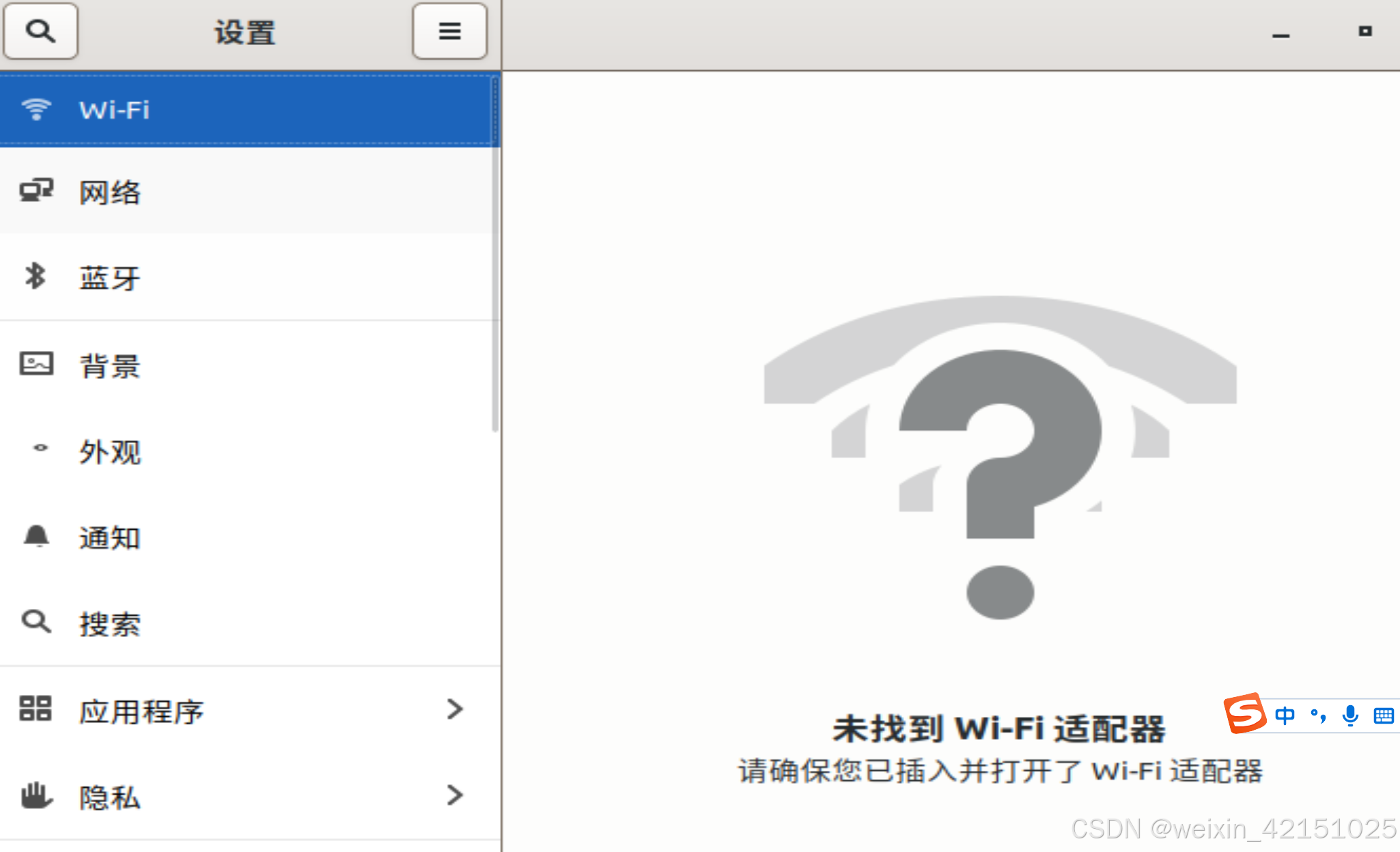Select the 网络 settings panel
The width and height of the screenshot is (1400, 852).
click(246, 192)
